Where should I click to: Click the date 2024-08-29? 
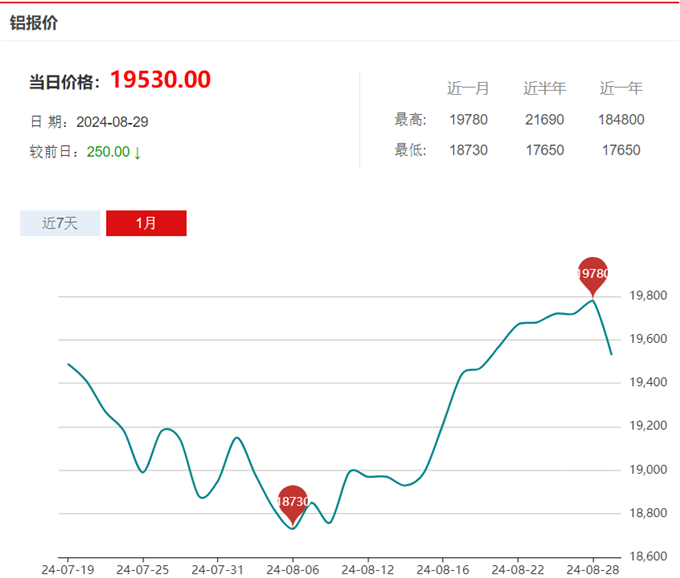(112, 122)
